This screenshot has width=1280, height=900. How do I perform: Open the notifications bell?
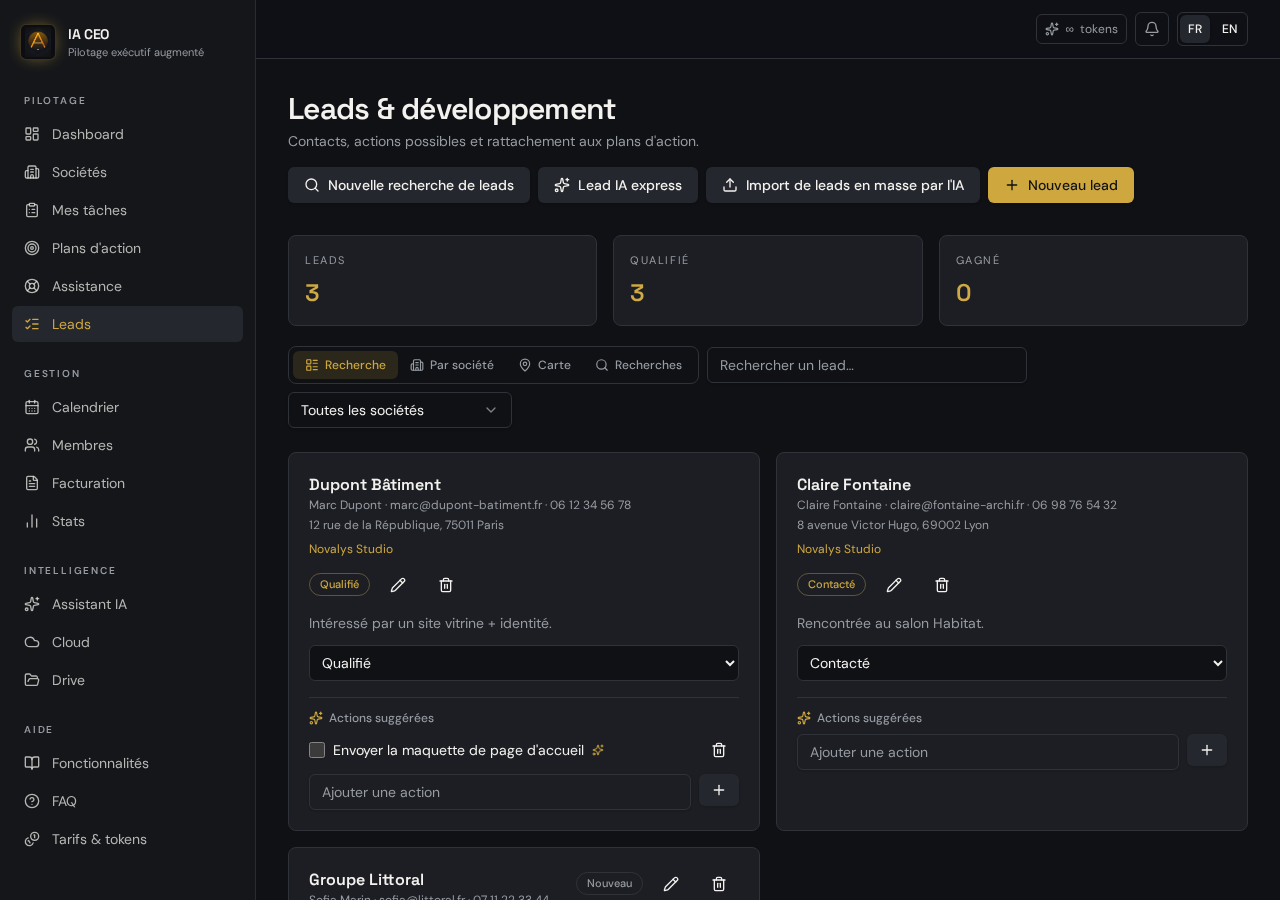pos(1152,29)
